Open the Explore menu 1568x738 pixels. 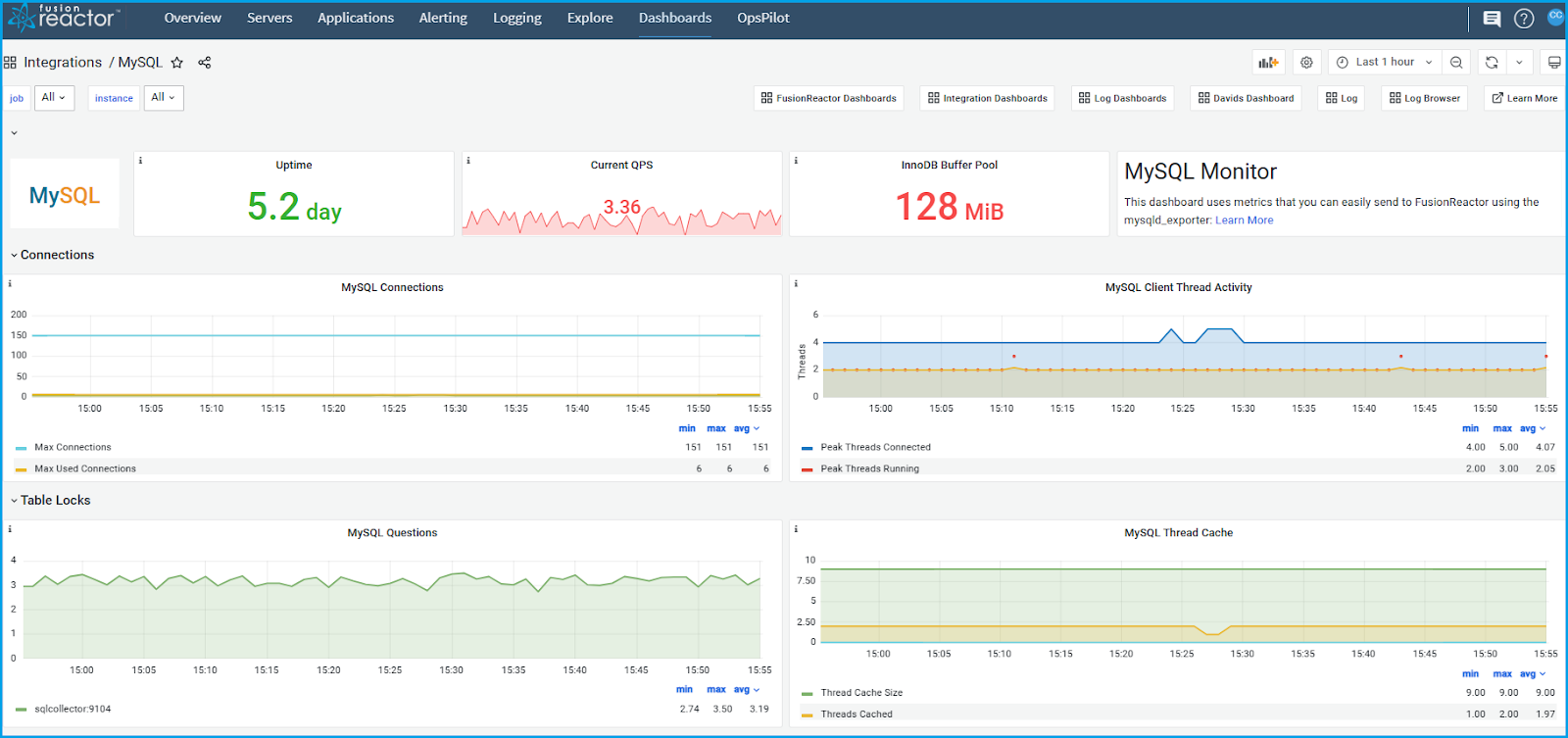coord(590,18)
